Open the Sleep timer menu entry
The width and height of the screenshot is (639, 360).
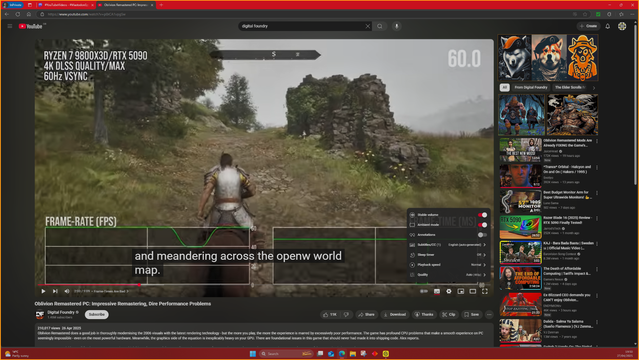click(x=447, y=255)
